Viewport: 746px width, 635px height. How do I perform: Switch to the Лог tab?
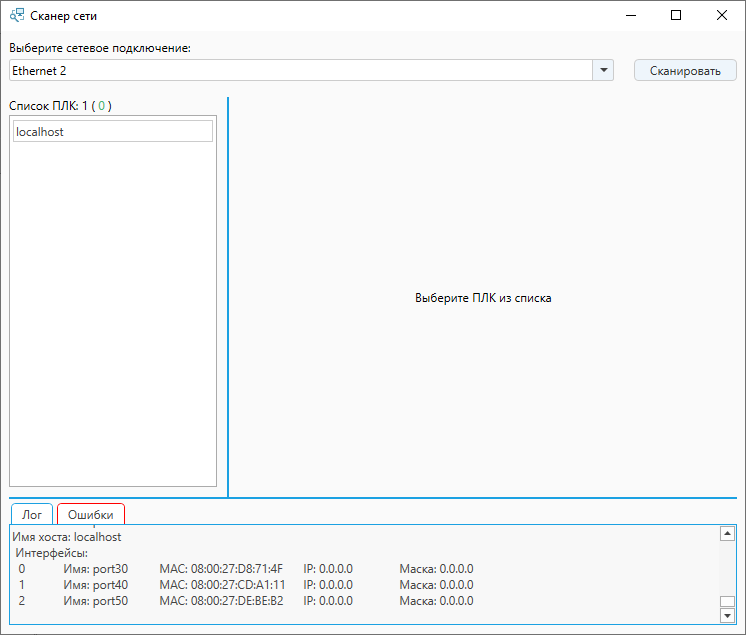click(32, 514)
